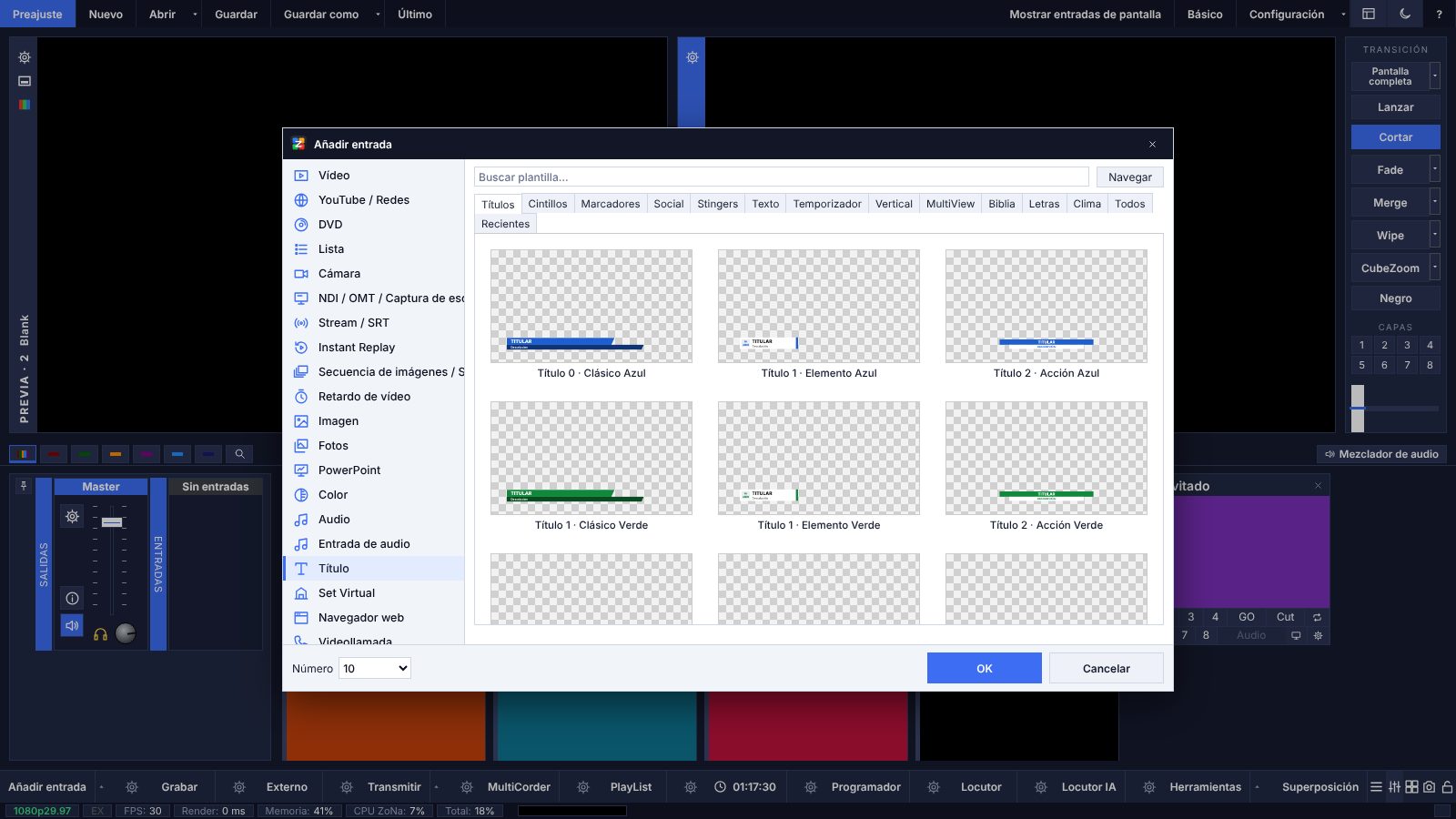
Task: Switch to the Cintillos template tab
Action: [x=548, y=204]
